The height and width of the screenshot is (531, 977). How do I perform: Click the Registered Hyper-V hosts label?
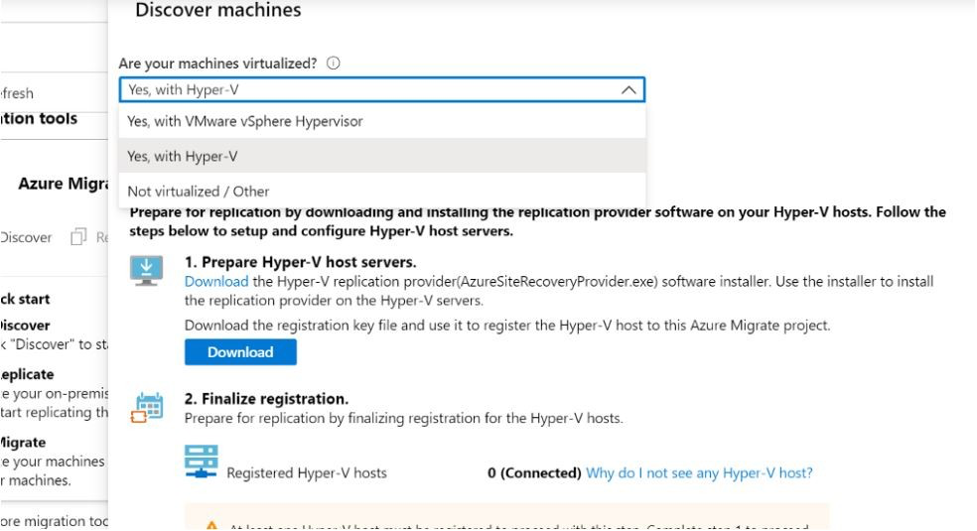coord(307,473)
